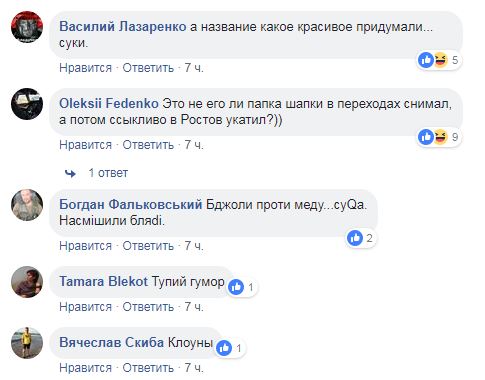
Task: Reply to Tamara Blekot's comment via 'Ответить'
Action: point(148,307)
